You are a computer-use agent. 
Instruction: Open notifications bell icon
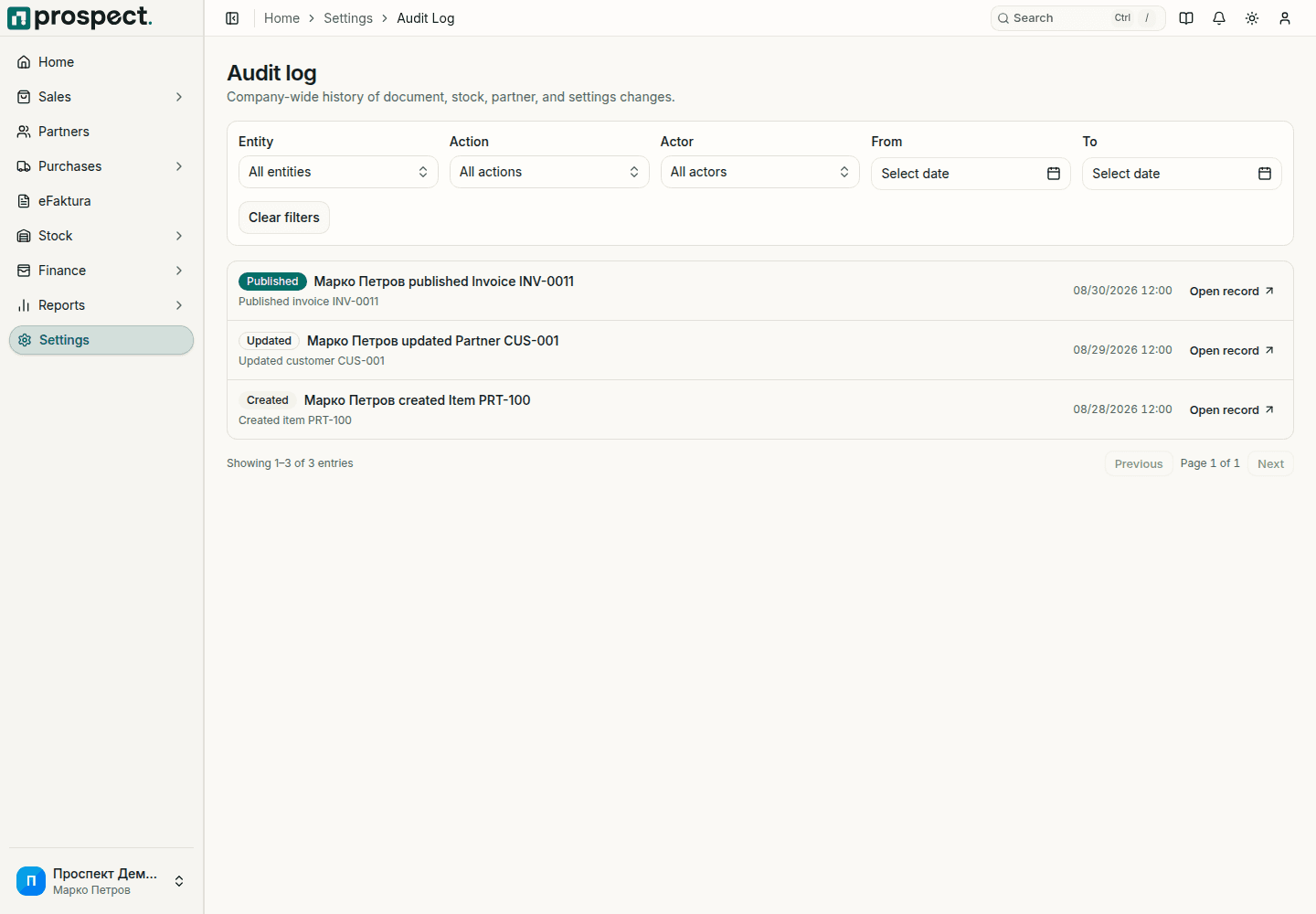tap(1219, 18)
